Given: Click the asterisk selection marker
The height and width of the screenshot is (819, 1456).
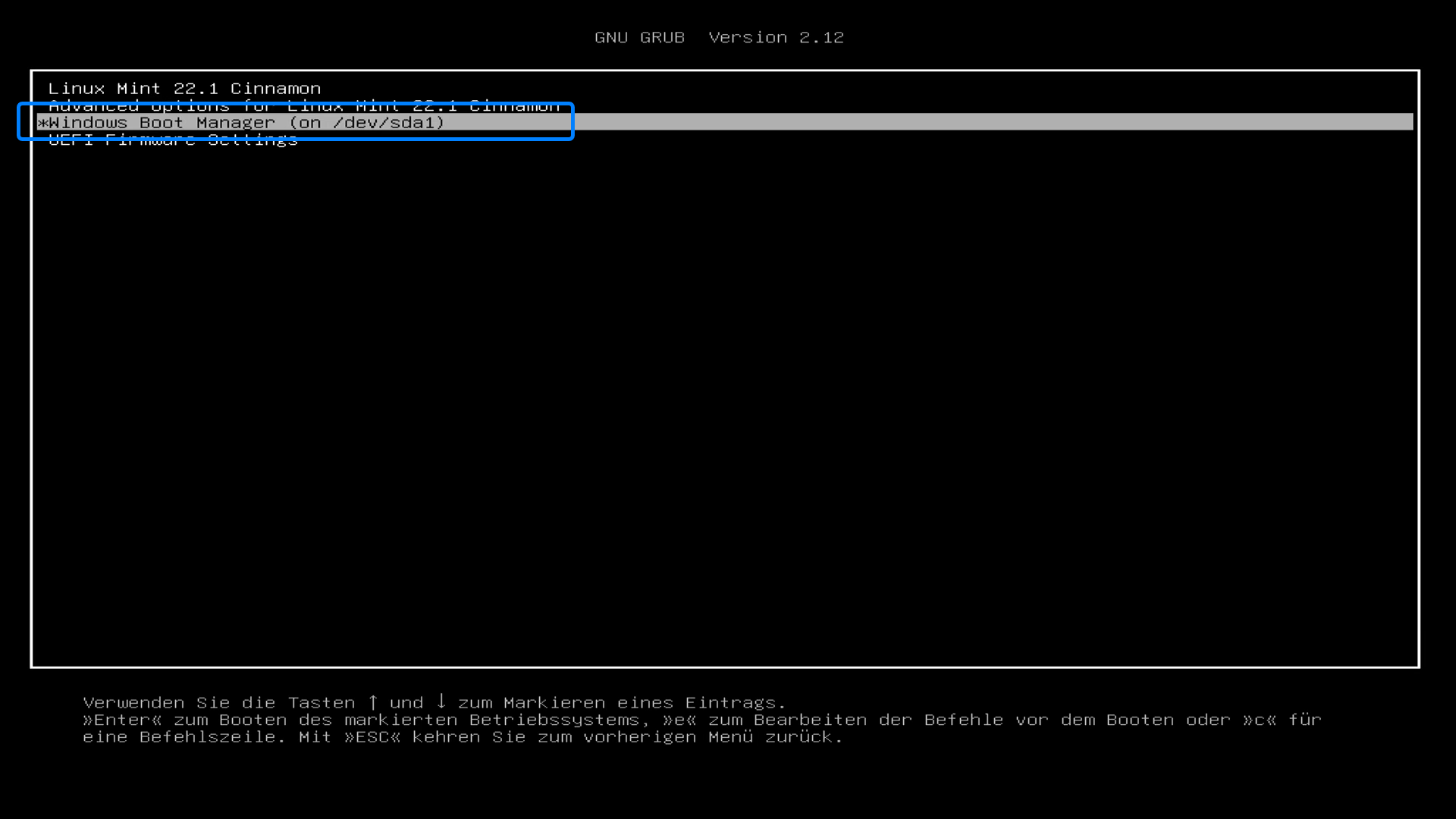Looking at the screenshot, I should tap(42, 123).
